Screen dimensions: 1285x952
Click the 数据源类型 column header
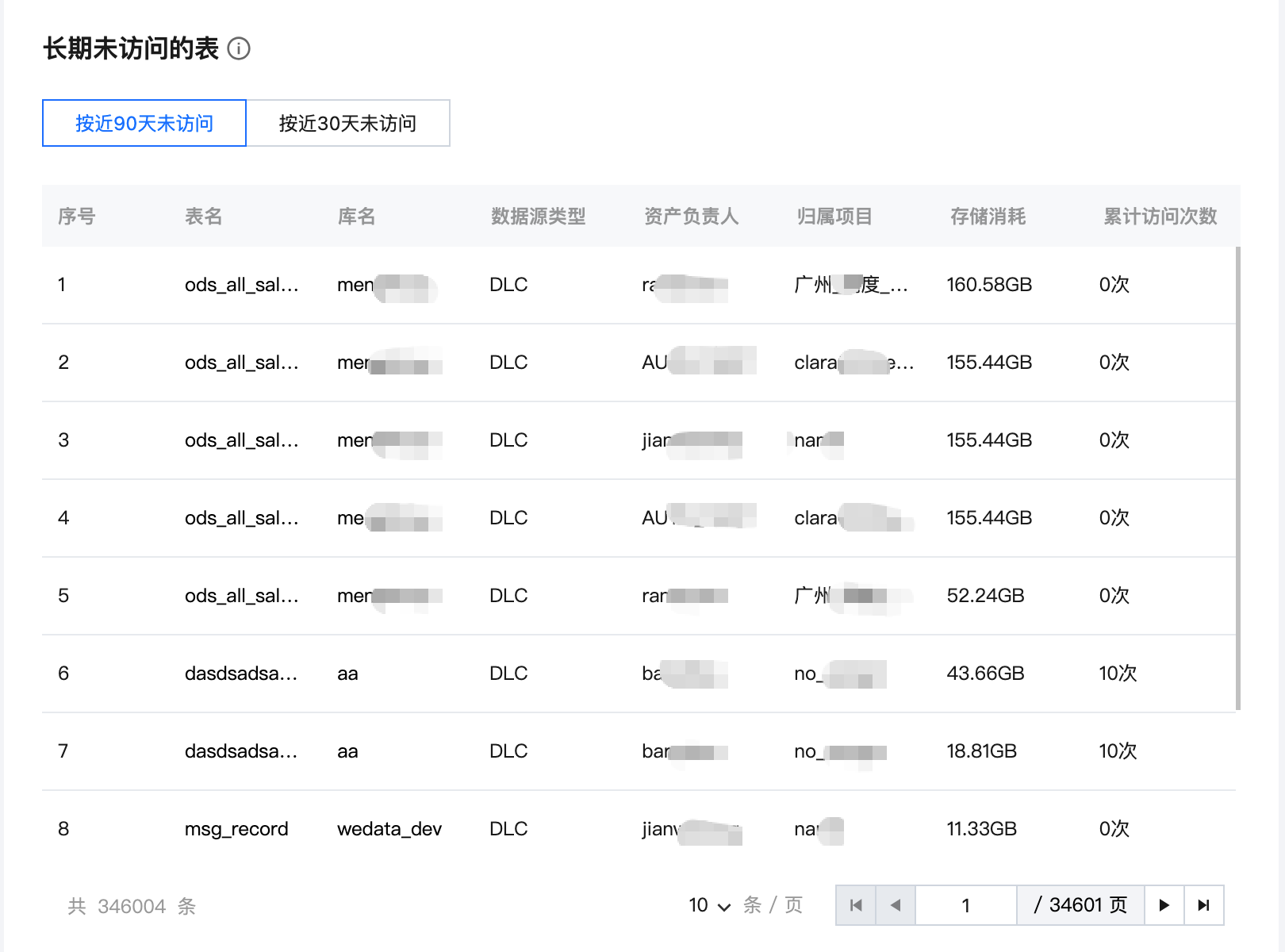[538, 216]
